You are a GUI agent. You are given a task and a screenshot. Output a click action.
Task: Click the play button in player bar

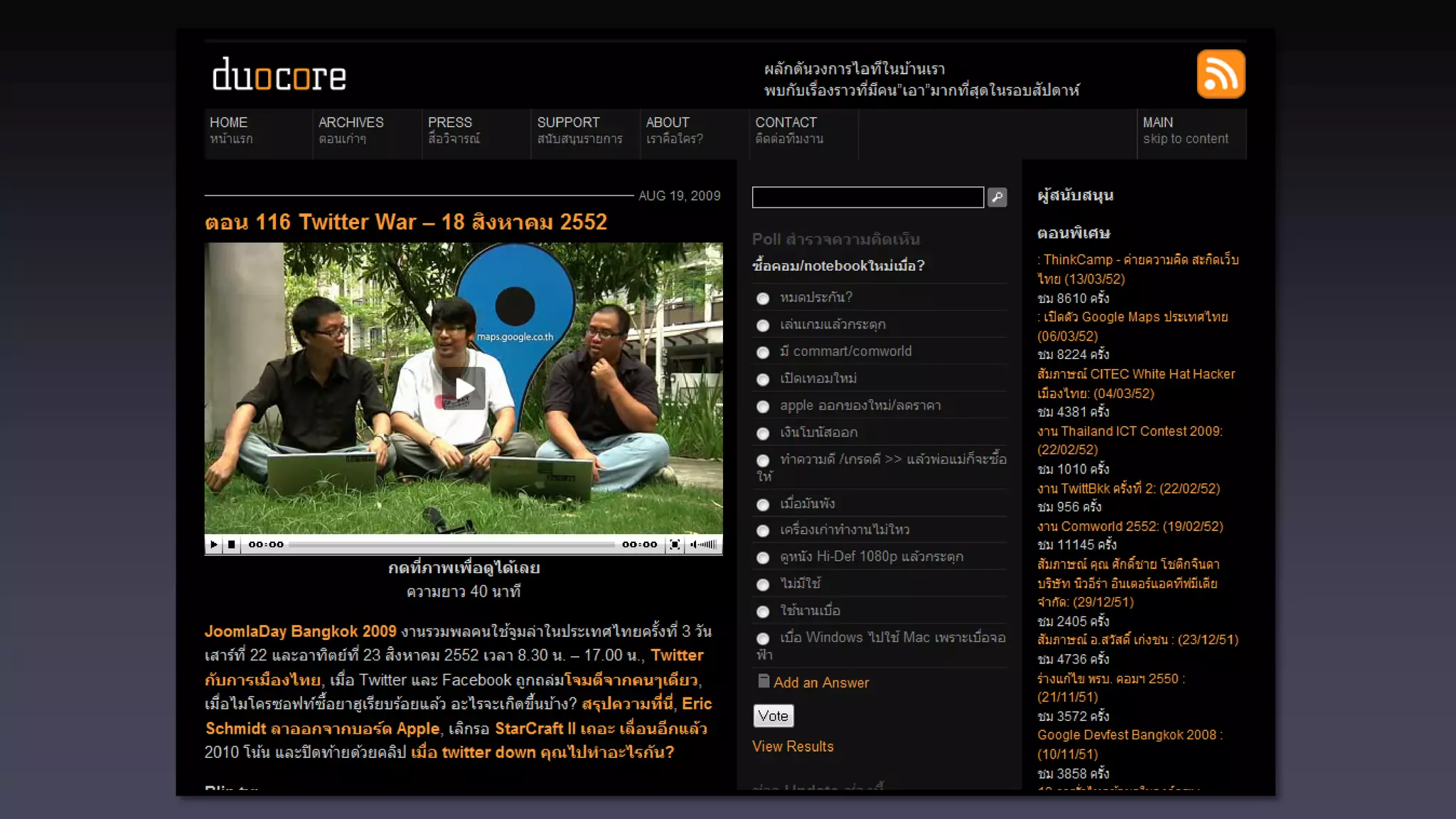coord(214,545)
